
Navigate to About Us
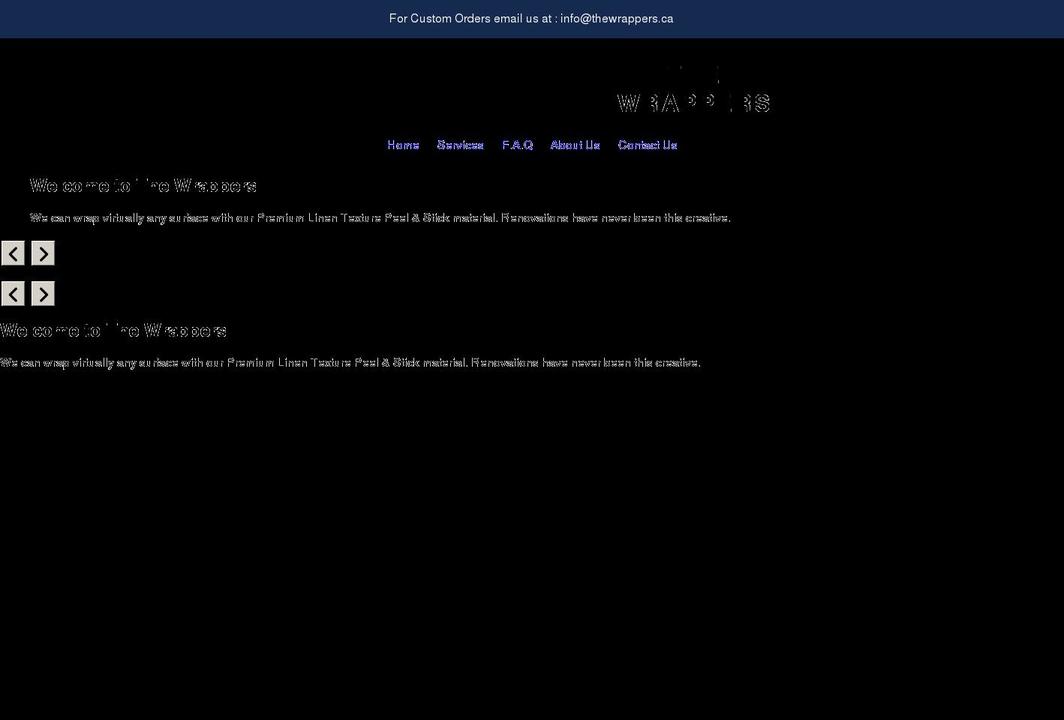(575, 145)
